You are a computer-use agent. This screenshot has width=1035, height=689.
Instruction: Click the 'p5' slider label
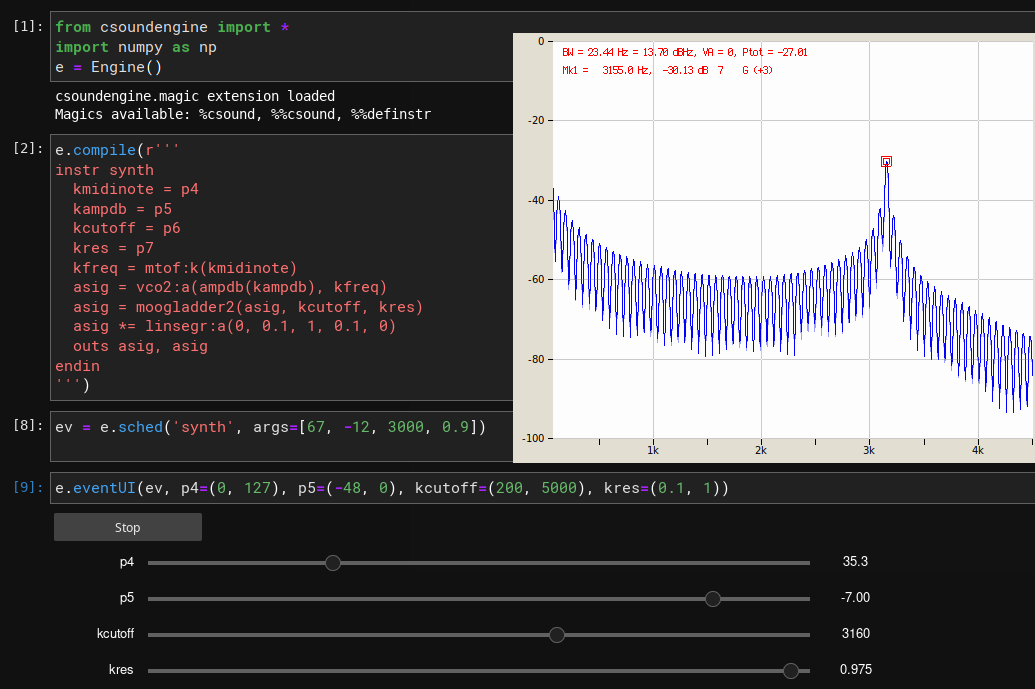(127, 598)
